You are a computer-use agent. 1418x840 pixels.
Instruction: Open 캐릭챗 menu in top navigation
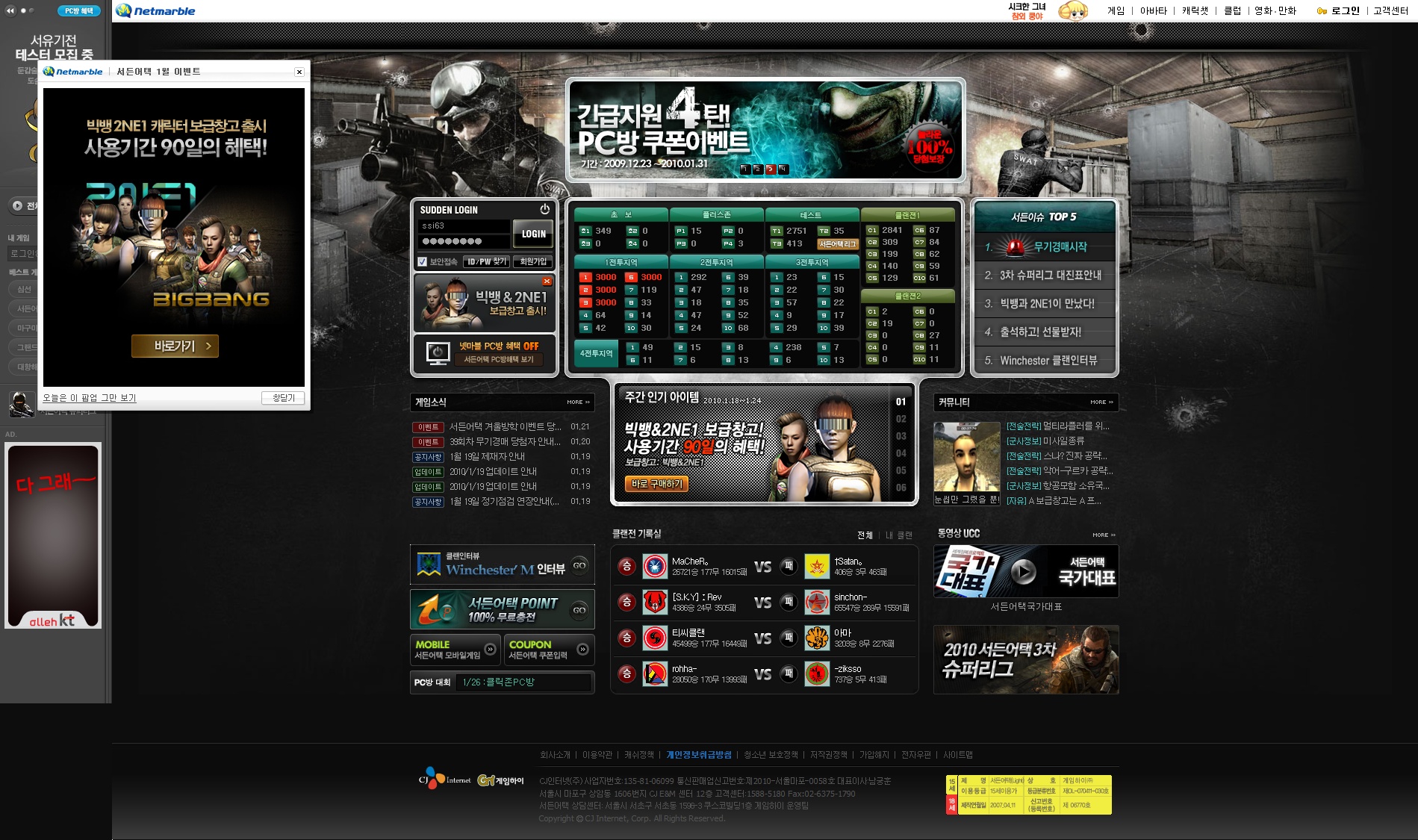point(1195,10)
